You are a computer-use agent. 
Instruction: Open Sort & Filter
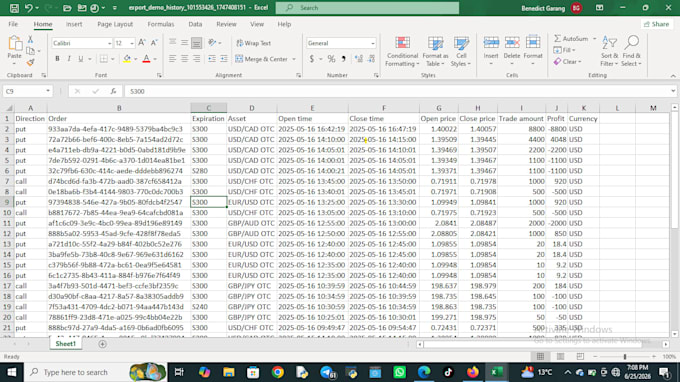pyautogui.click(x=609, y=51)
